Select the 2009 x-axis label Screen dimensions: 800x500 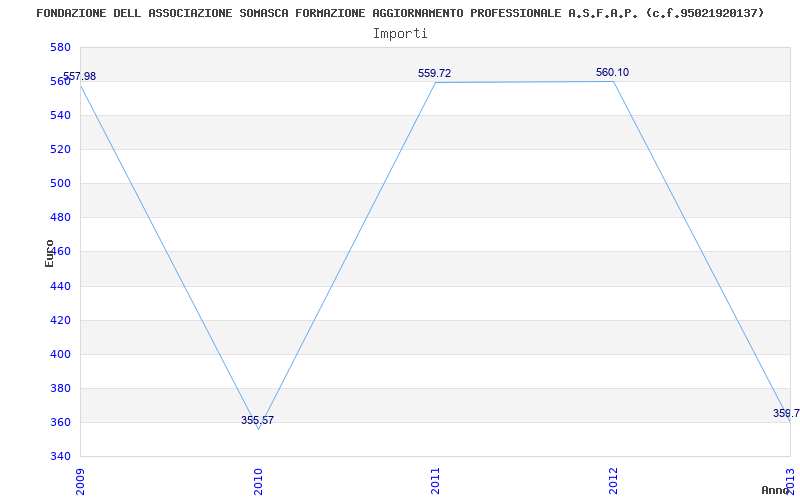[80, 481]
